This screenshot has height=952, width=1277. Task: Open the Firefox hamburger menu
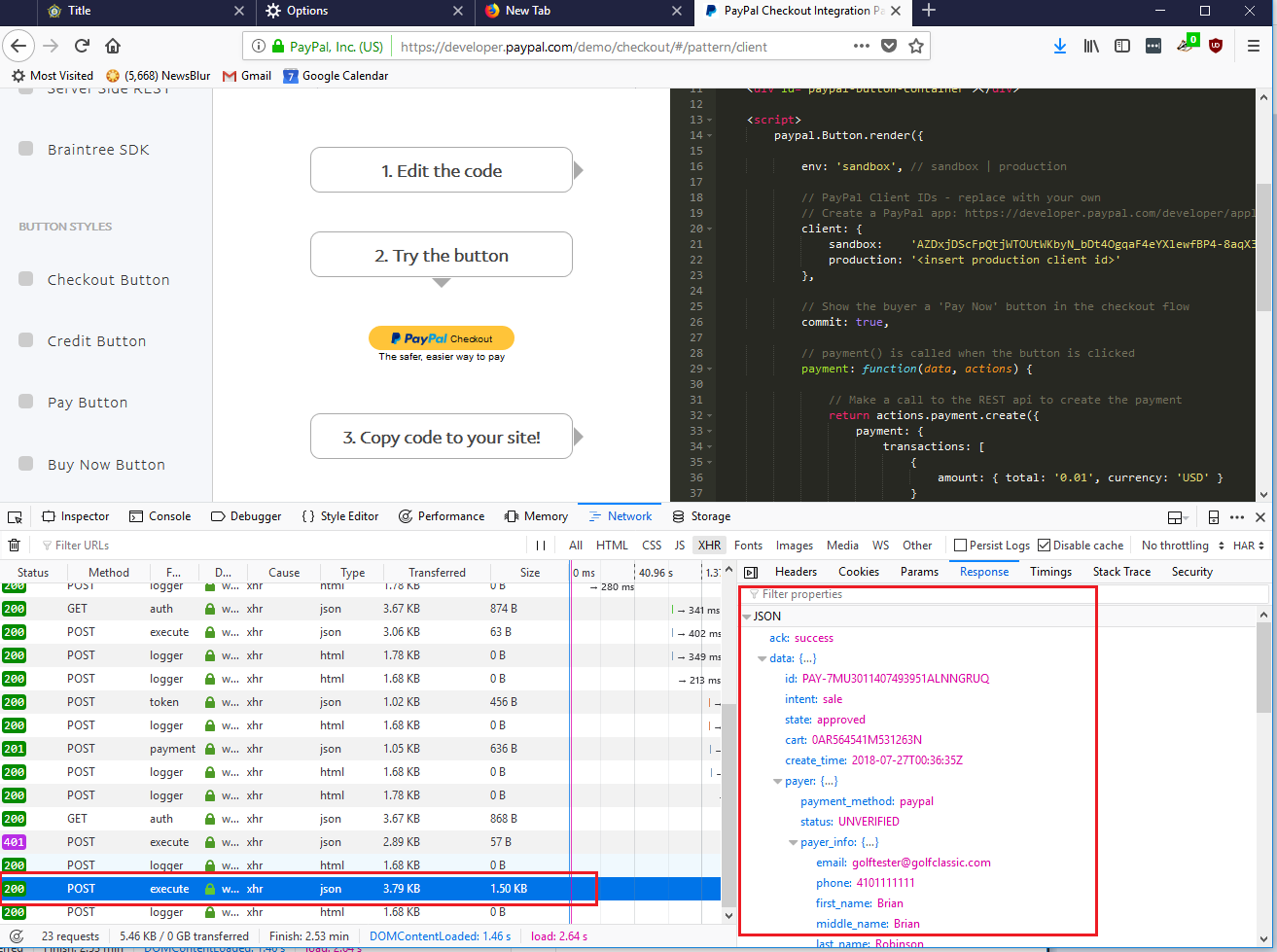pos(1254,46)
